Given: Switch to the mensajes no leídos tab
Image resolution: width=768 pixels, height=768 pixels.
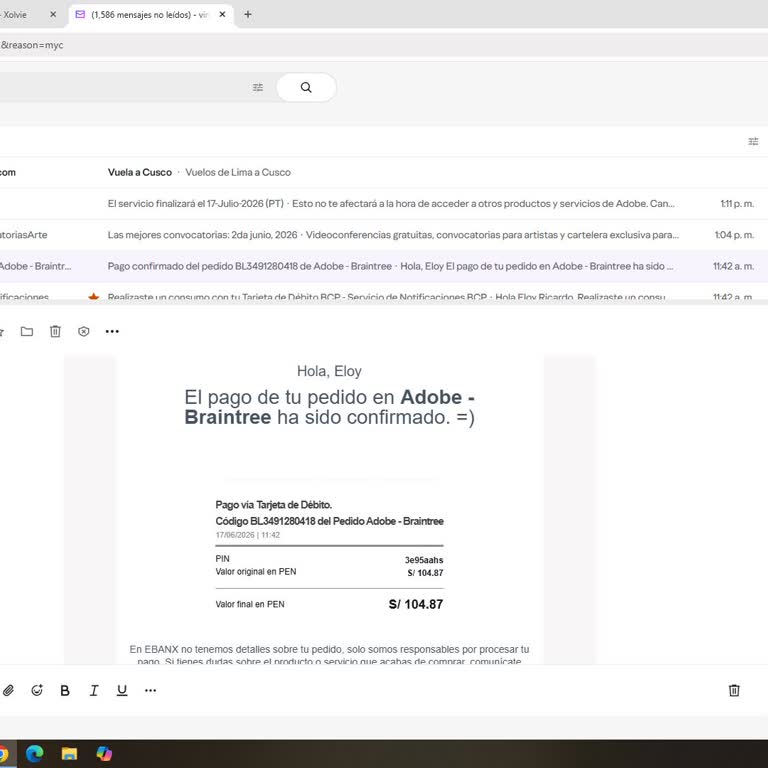Looking at the screenshot, I should tap(150, 15).
